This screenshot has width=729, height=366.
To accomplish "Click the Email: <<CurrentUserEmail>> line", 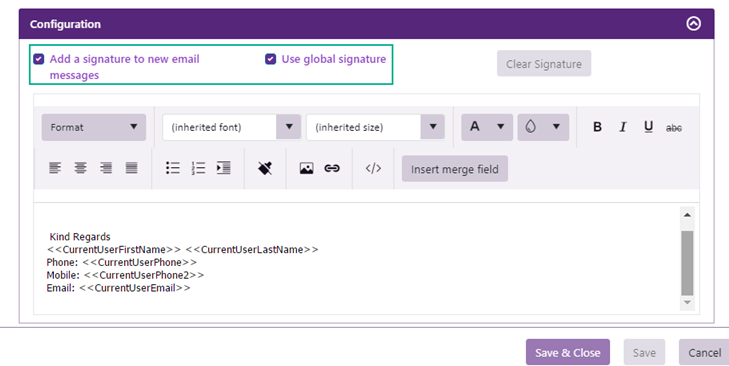I will click(119, 288).
